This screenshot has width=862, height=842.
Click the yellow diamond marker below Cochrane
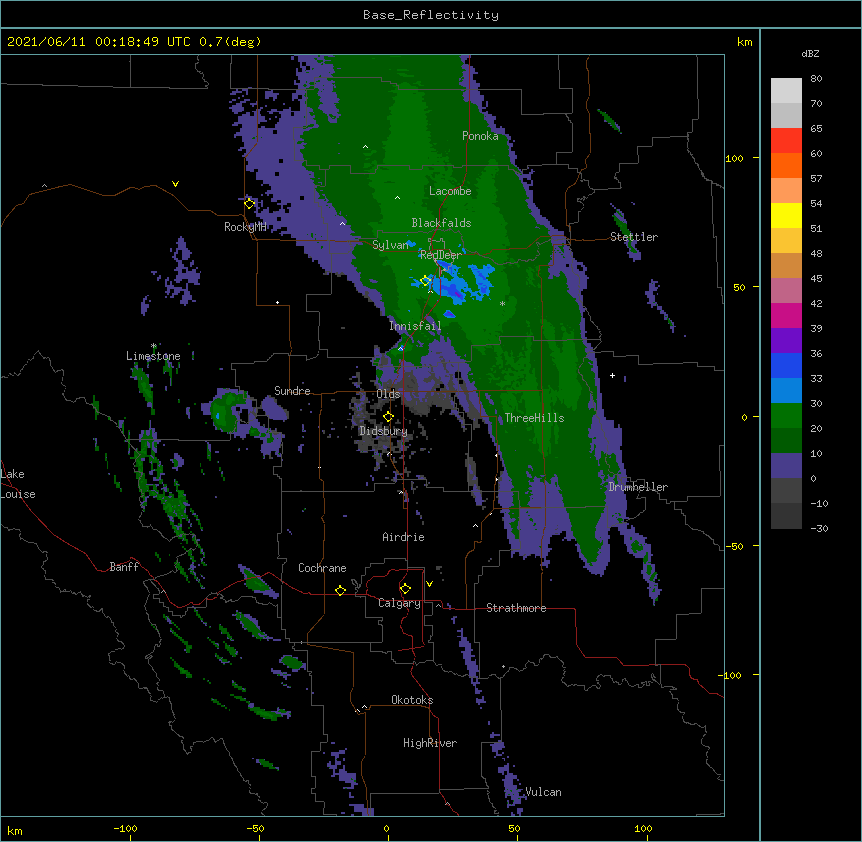tap(340, 590)
